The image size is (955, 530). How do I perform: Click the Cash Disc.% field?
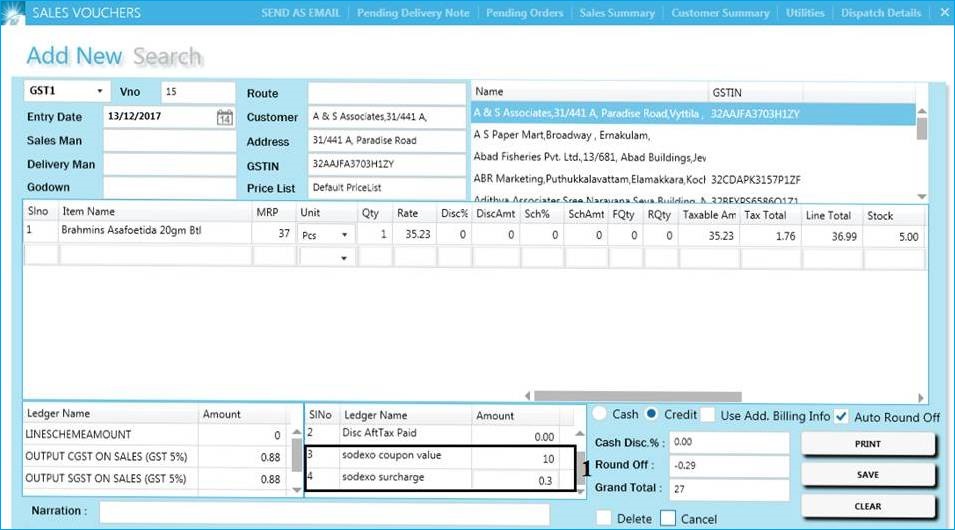coord(729,442)
